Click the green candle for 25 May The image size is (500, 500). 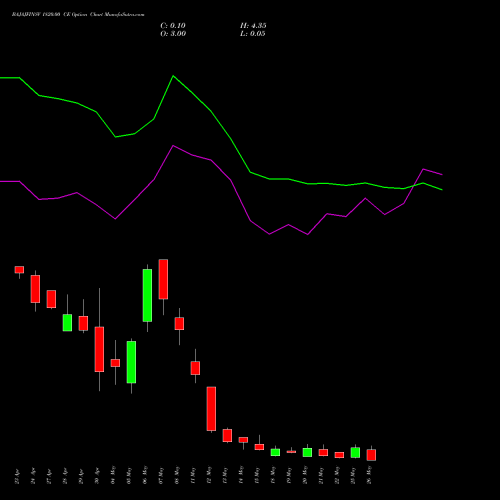click(x=355, y=452)
